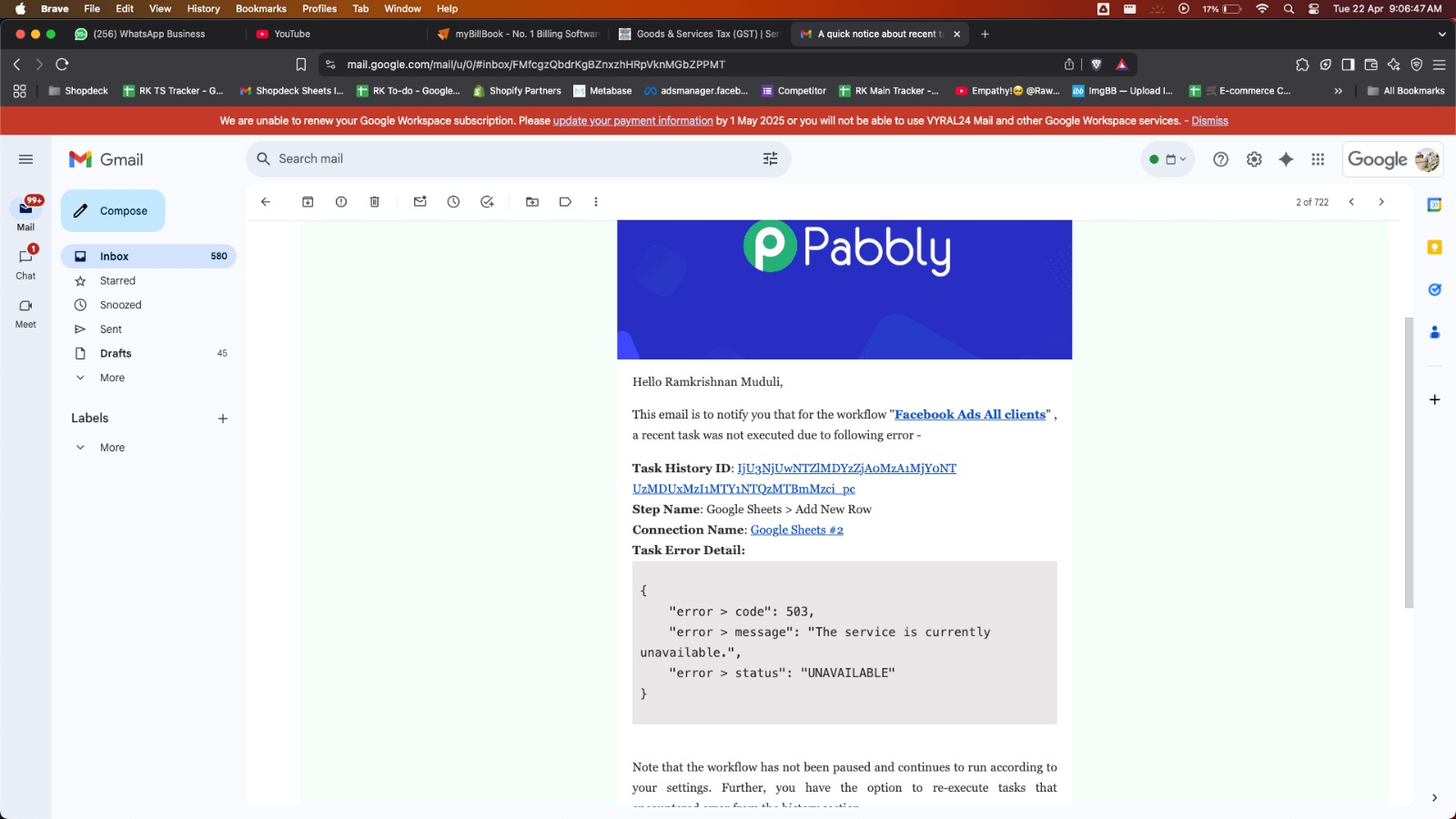This screenshot has height=819, width=1456.
Task: Open the Meet section
Action: [25, 313]
